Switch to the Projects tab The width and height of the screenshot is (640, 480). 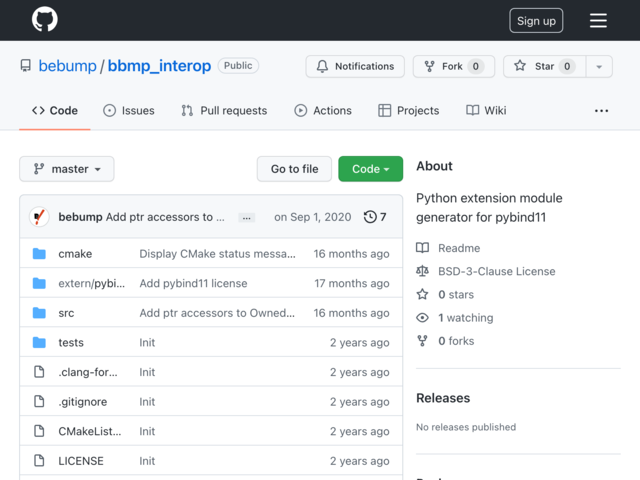click(409, 111)
